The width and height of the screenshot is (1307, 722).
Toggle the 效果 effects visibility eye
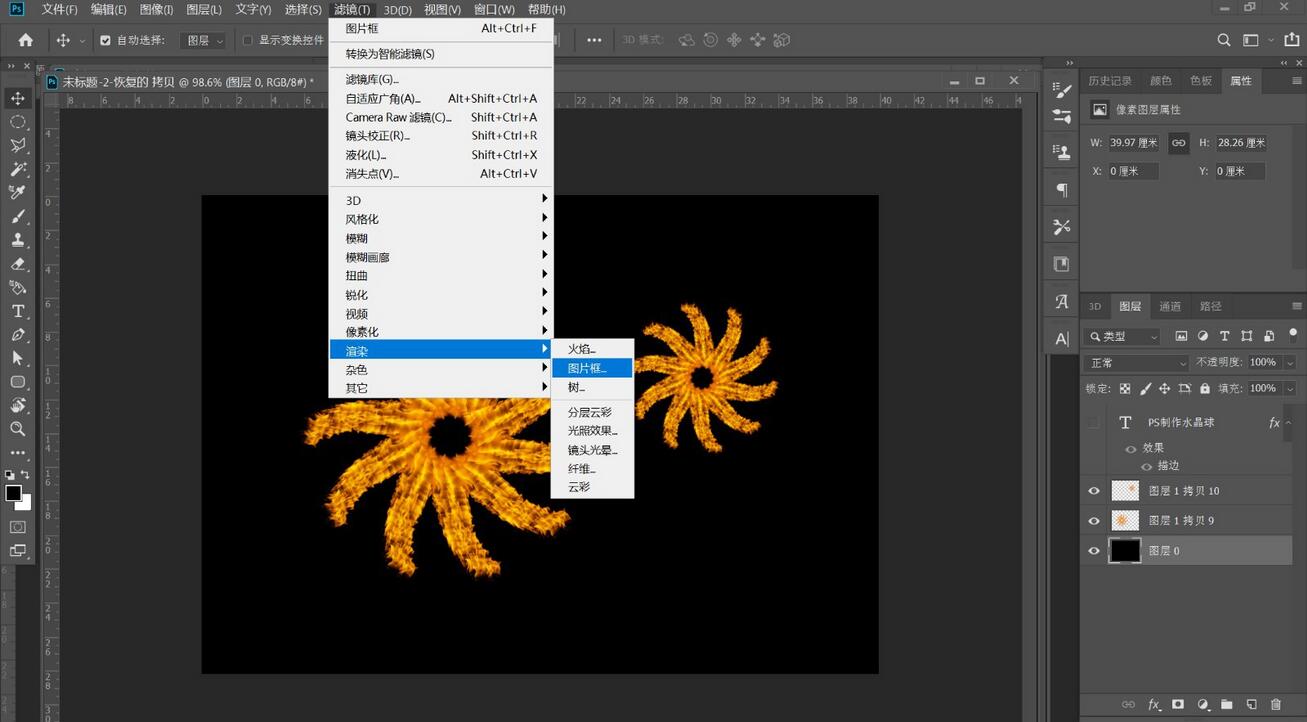tap(1131, 449)
